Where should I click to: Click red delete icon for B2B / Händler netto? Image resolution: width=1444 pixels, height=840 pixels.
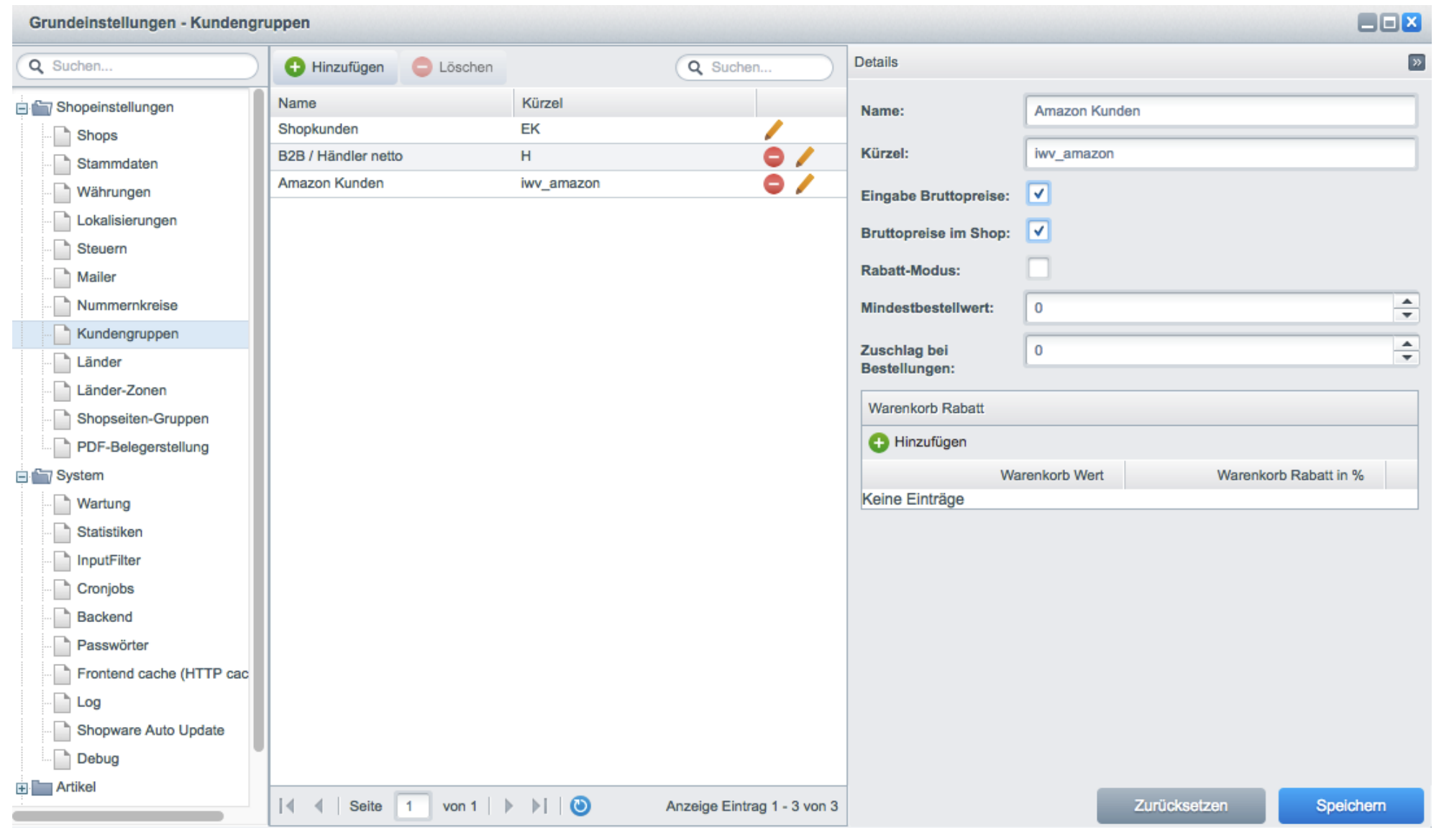point(773,156)
